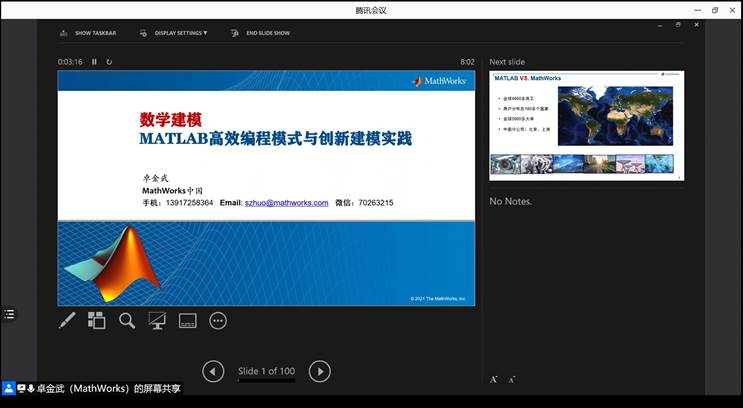Screen dimensions: 743x408
Task: Advance to the next slide arrow
Action: coord(319,372)
